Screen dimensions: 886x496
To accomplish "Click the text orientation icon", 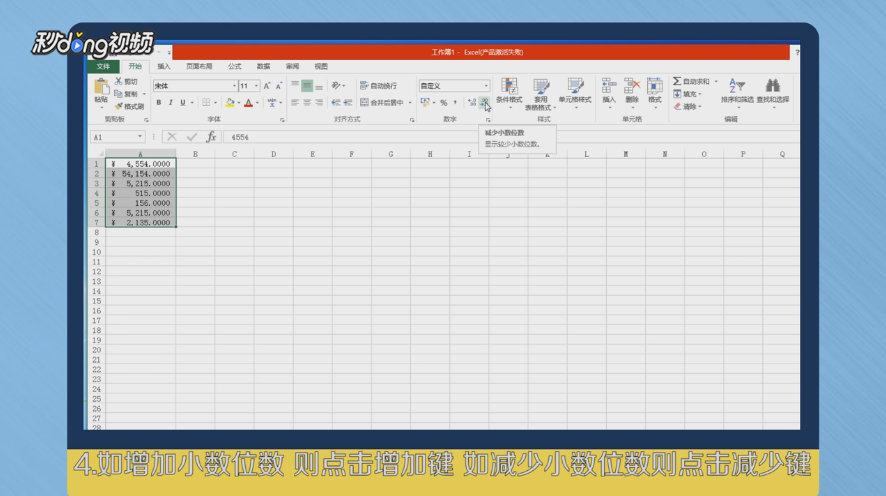I will [336, 85].
